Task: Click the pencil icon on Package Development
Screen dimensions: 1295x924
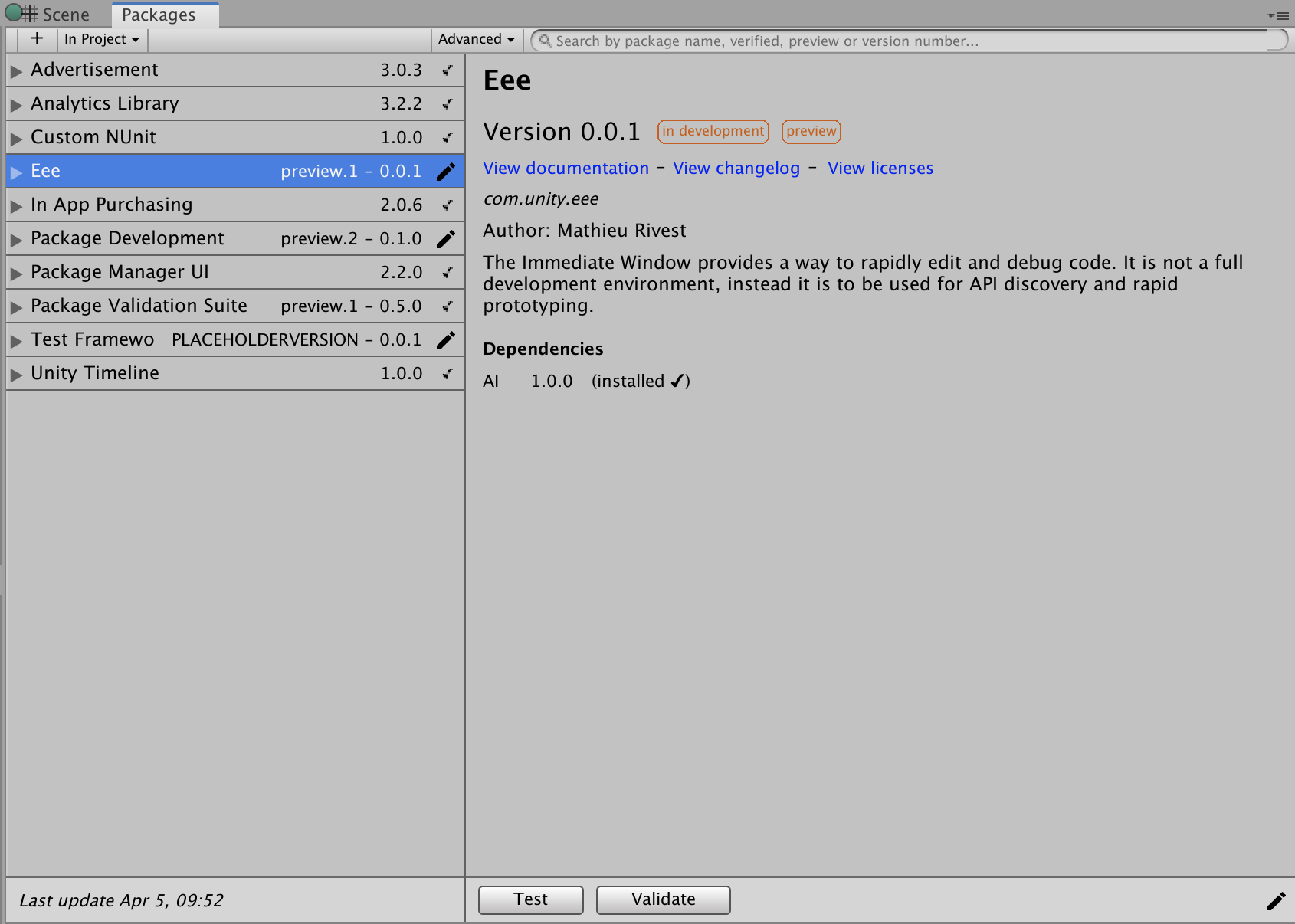Action: click(446, 238)
